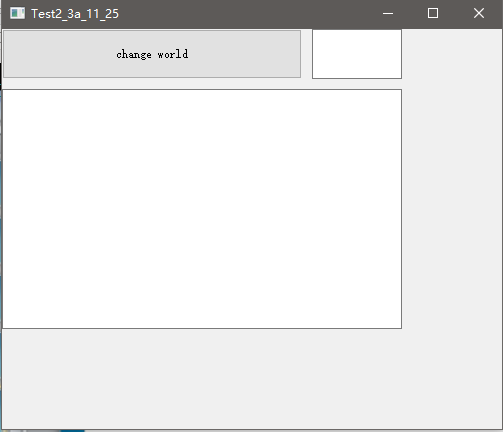Maximize the Test2_3a_11_25 window

pos(433,13)
